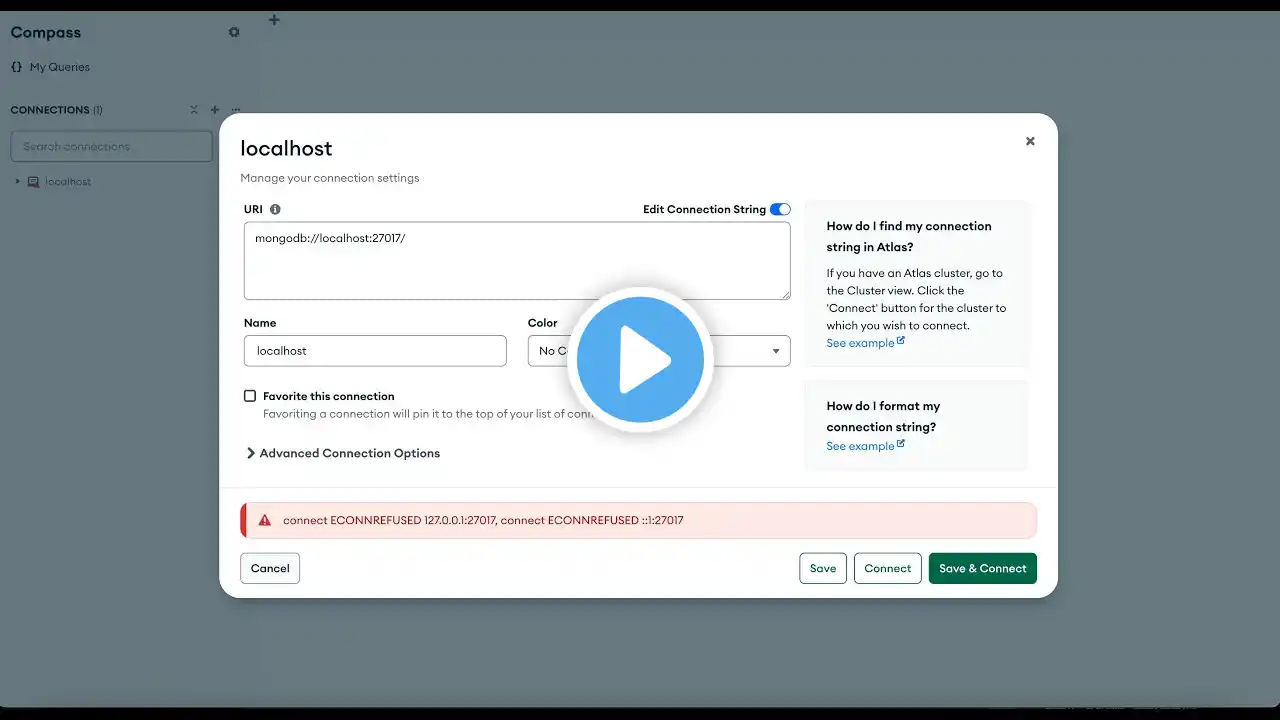The width and height of the screenshot is (1280, 720).
Task: Expand the localhost connection tree item
Action: [x=17, y=182]
